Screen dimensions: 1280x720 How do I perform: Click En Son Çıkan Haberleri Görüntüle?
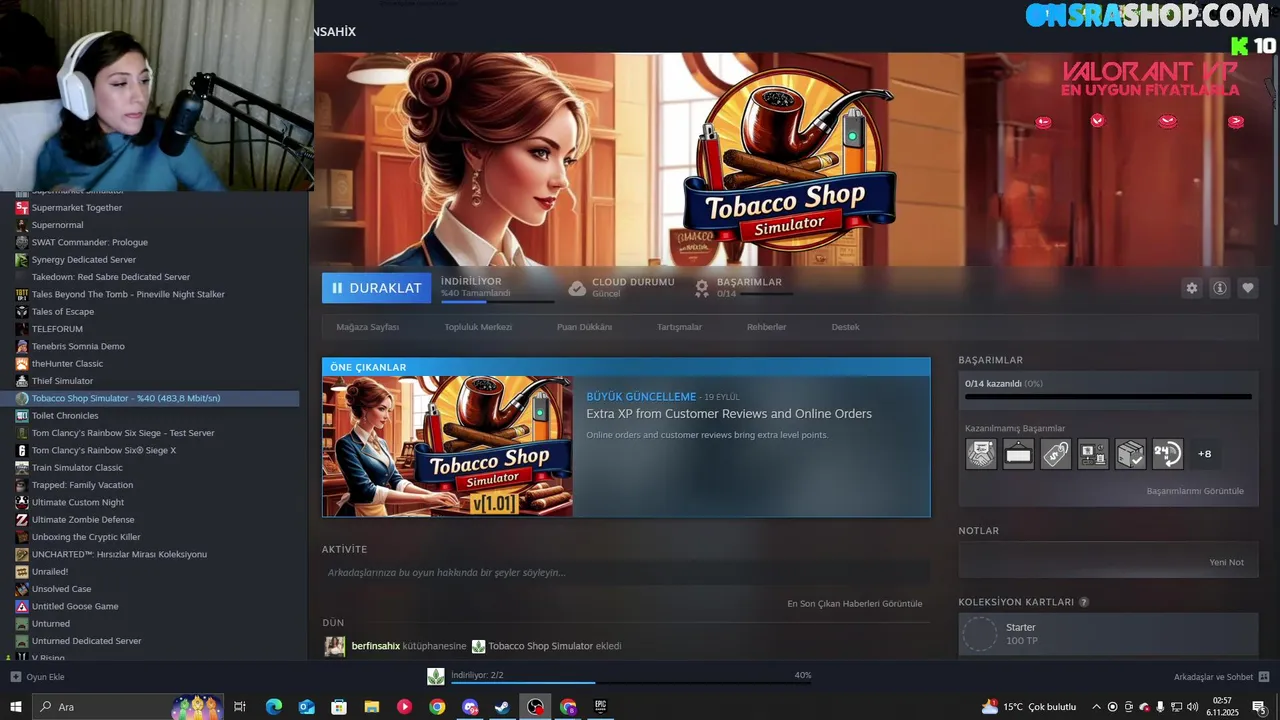pos(855,604)
